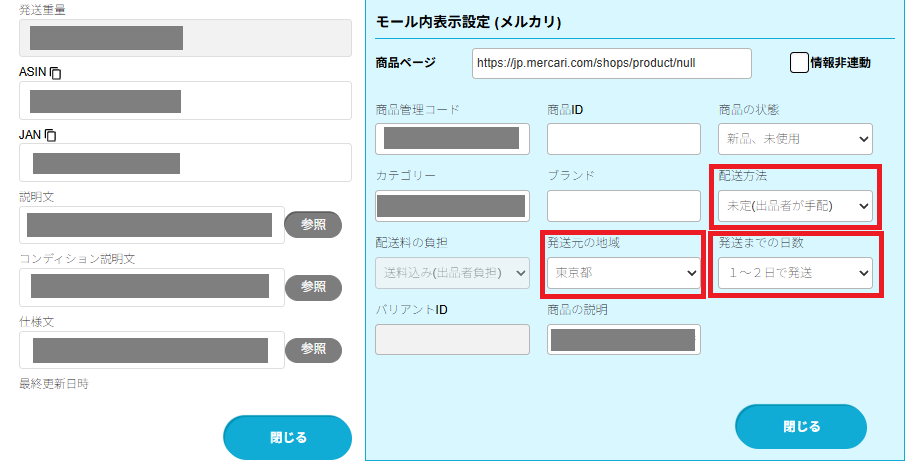The width and height of the screenshot is (915, 470).
Task: Open the disabled 配送料の負担 dropdown
Action: pos(452,272)
